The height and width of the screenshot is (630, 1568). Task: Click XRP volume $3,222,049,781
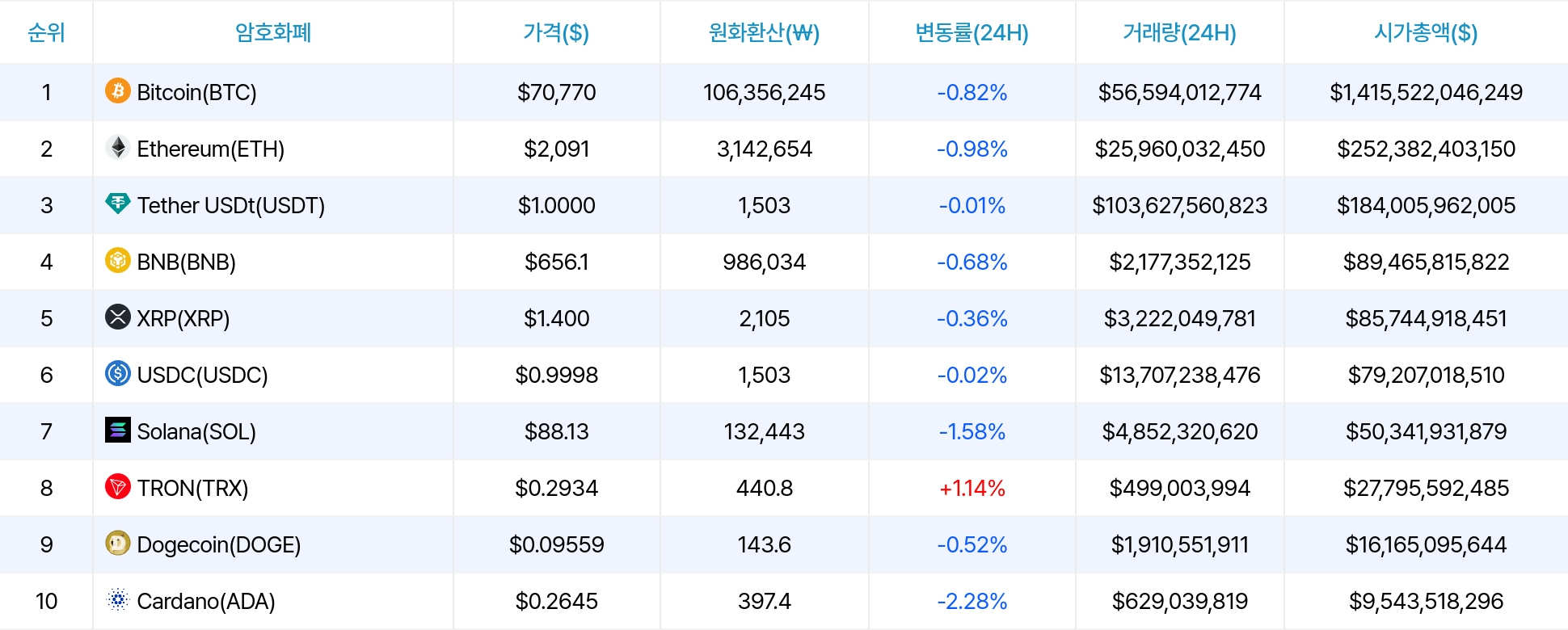click(1179, 319)
